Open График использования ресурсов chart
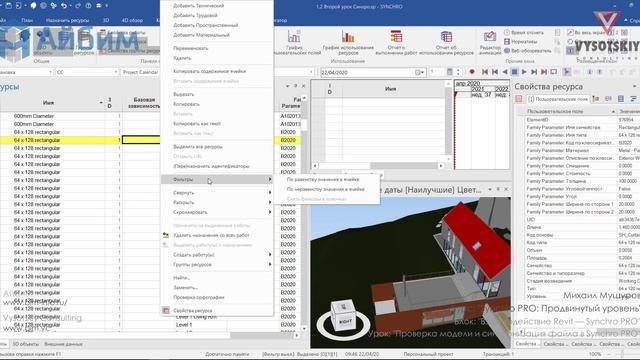The width and height of the screenshot is (640, 360). (348, 43)
